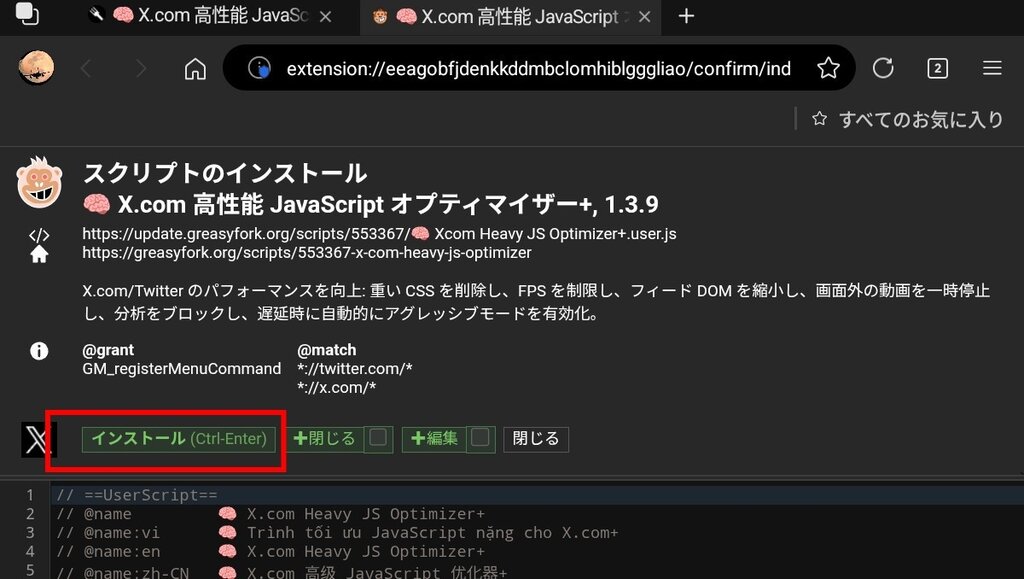Open a new browser tab
Screen dimensions: 1024x579
[x=686, y=16]
